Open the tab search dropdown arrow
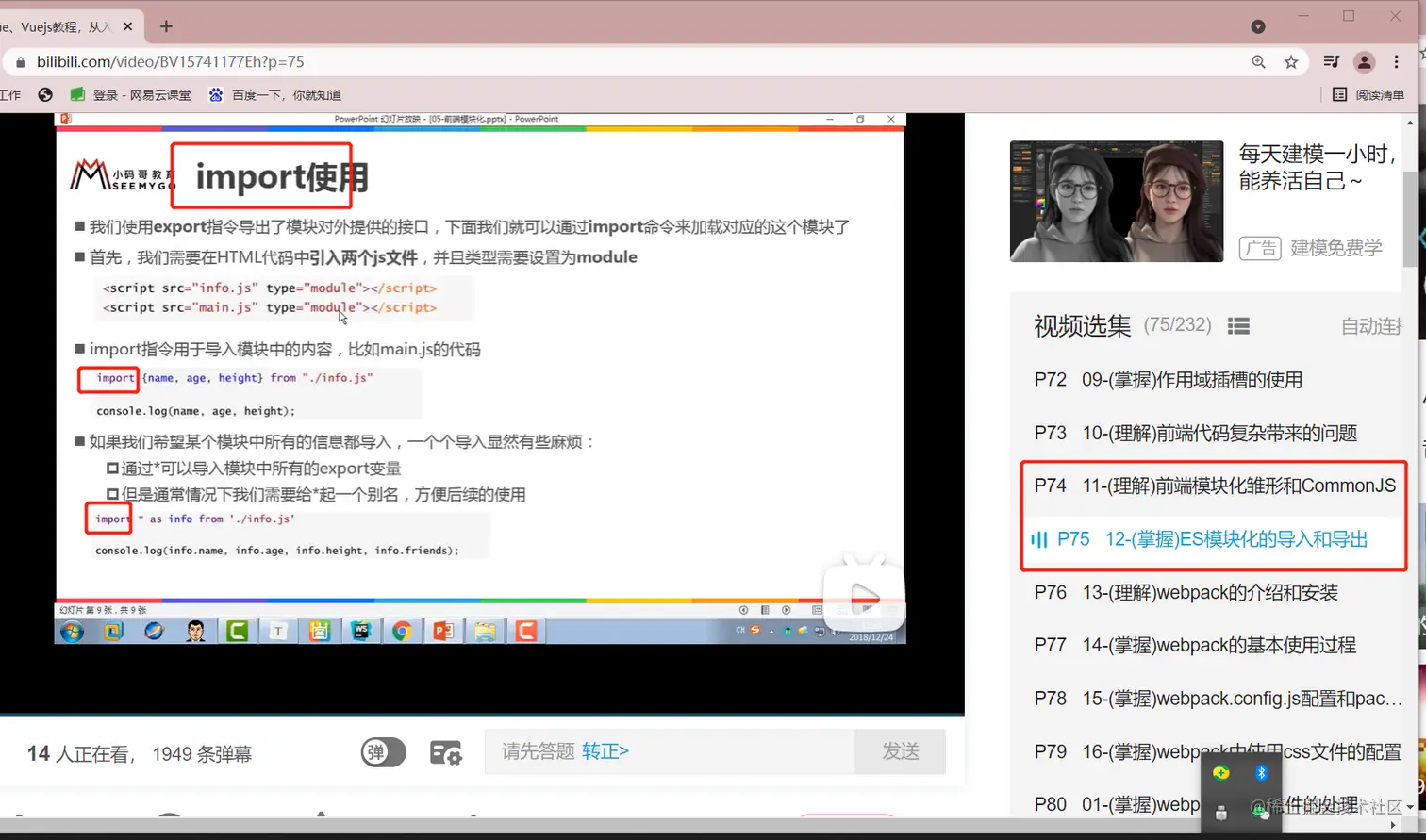1426x840 pixels. (x=1257, y=26)
